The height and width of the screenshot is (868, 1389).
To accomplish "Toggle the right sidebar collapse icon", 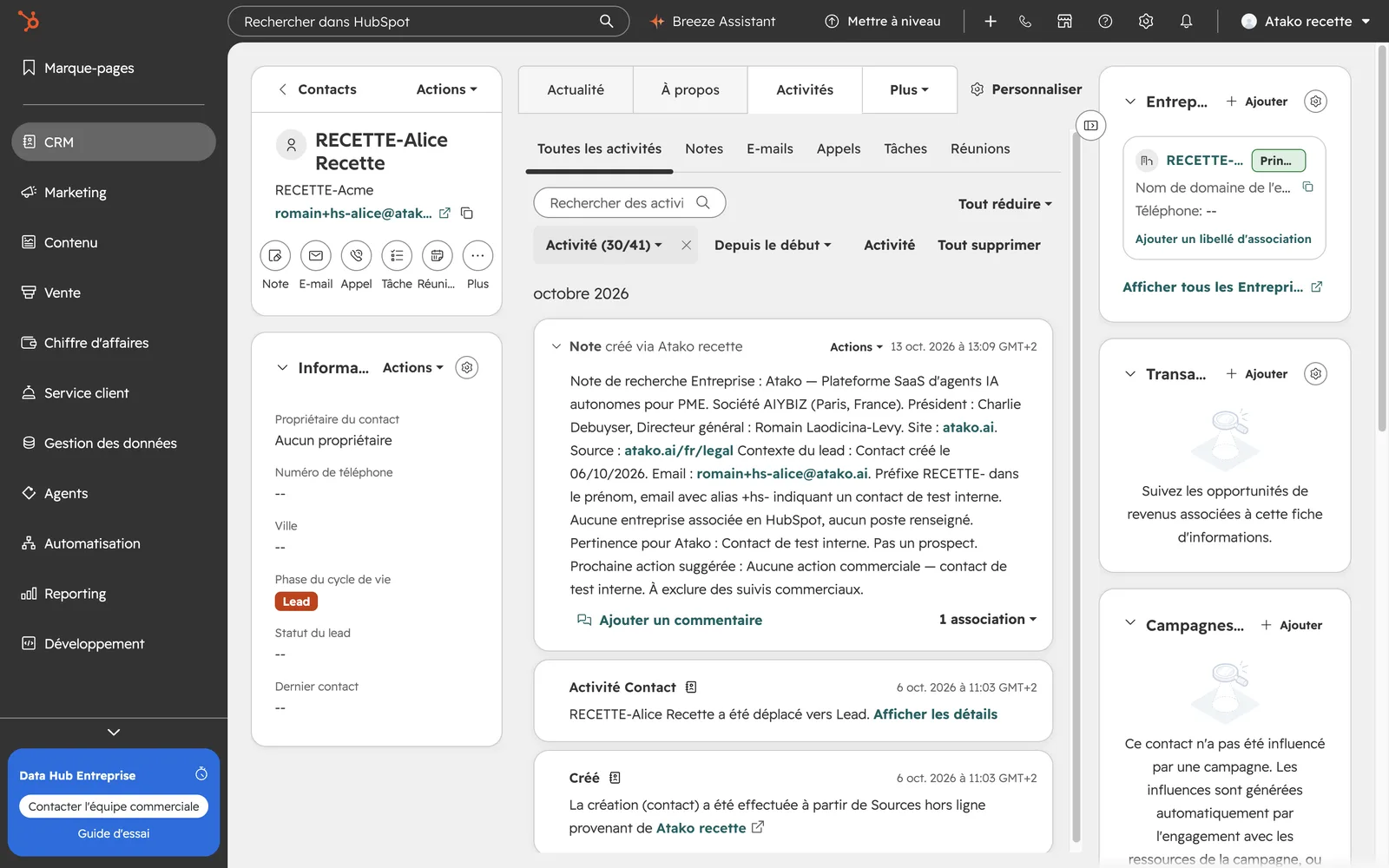I will tap(1090, 125).
